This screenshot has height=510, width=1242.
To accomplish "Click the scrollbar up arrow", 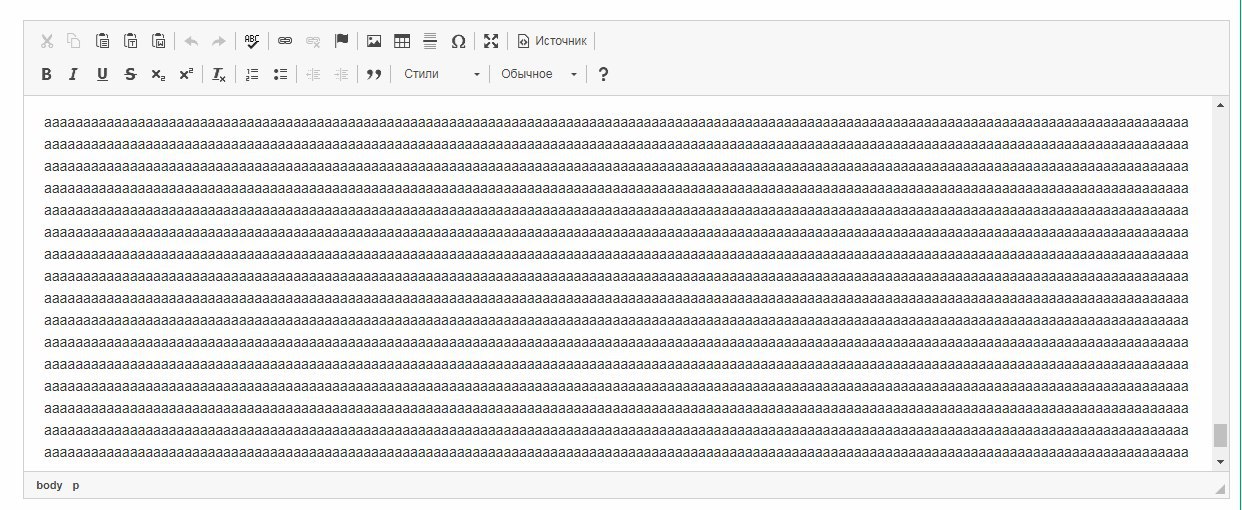I will tap(1220, 105).
